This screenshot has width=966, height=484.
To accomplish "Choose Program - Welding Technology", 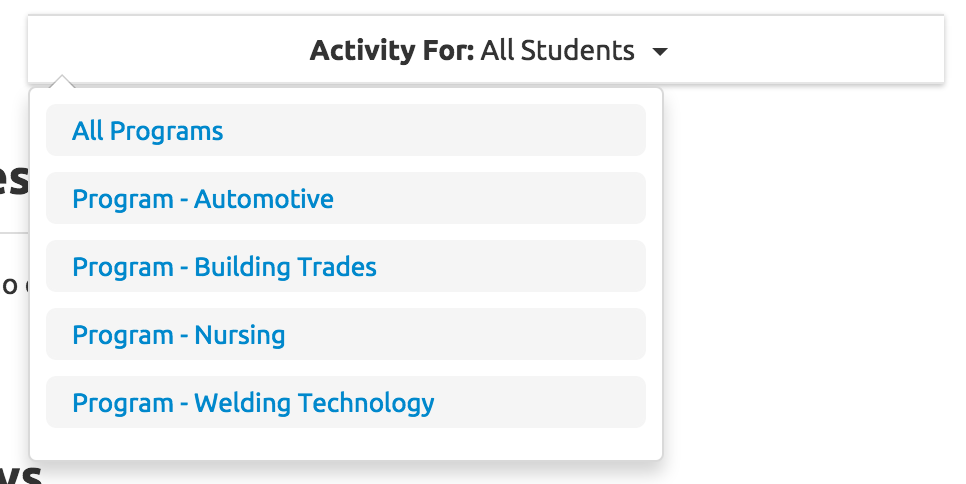I will click(x=253, y=403).
